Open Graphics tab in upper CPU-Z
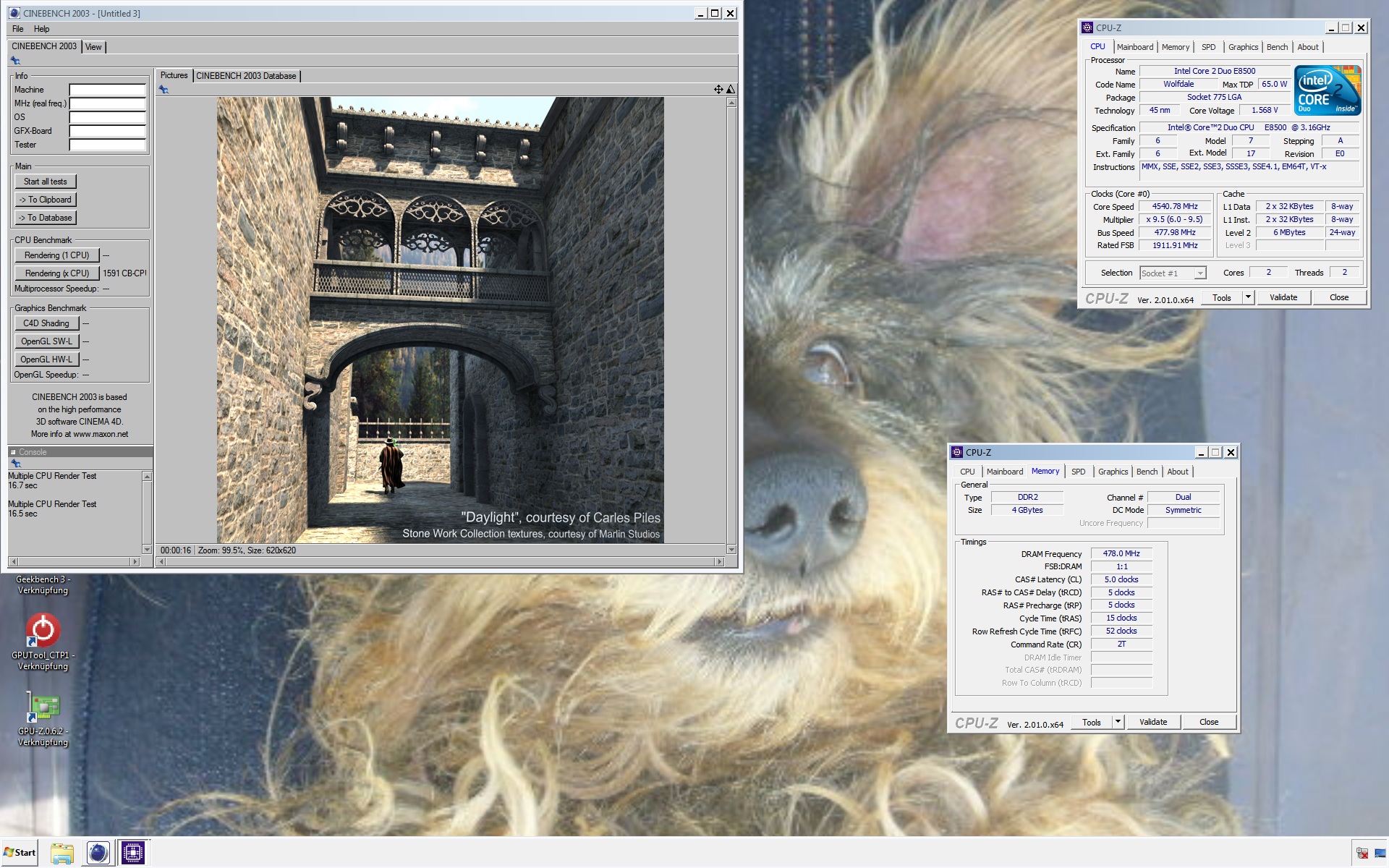 tap(1244, 47)
